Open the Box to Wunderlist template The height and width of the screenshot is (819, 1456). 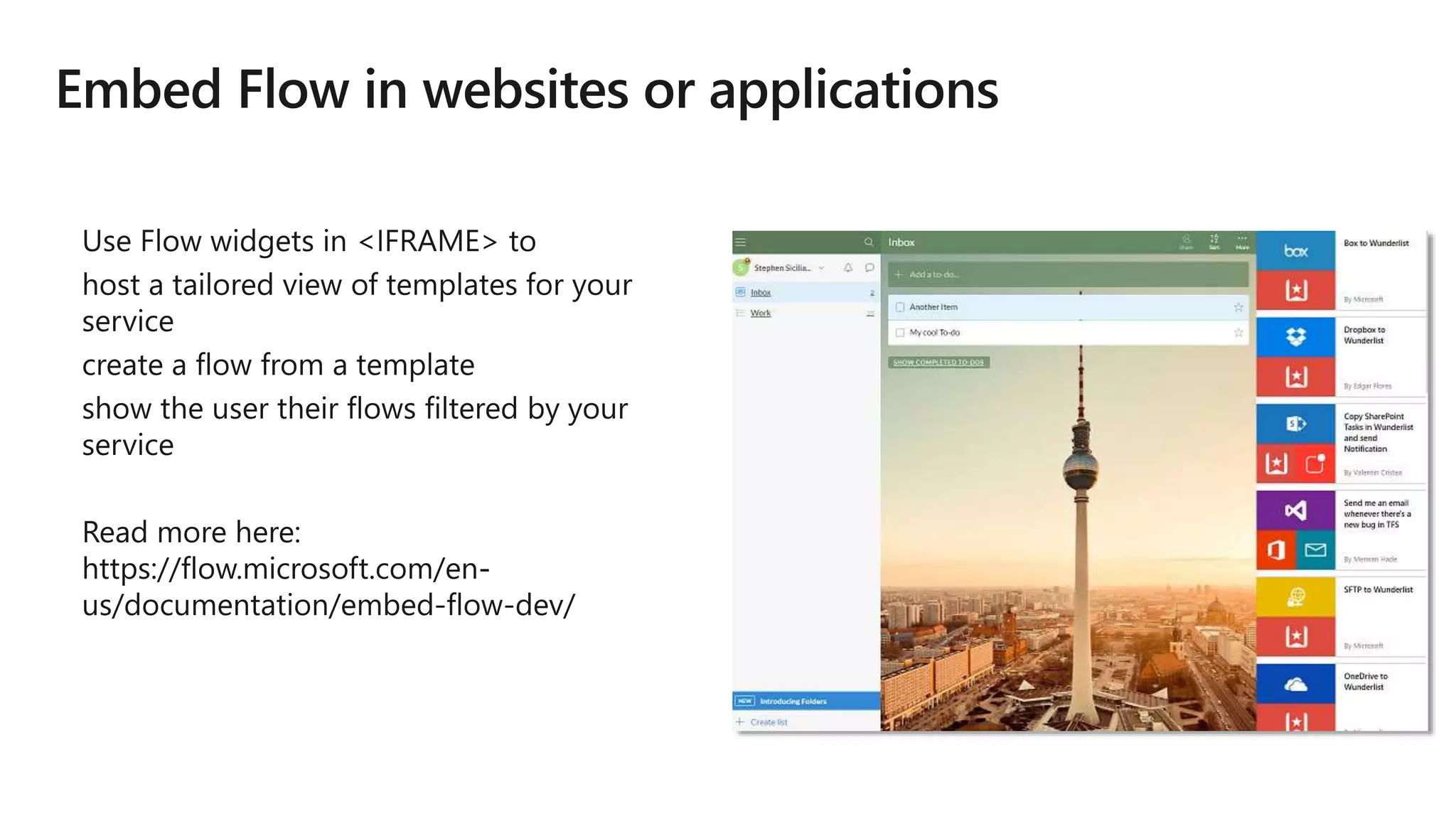[x=1376, y=243]
